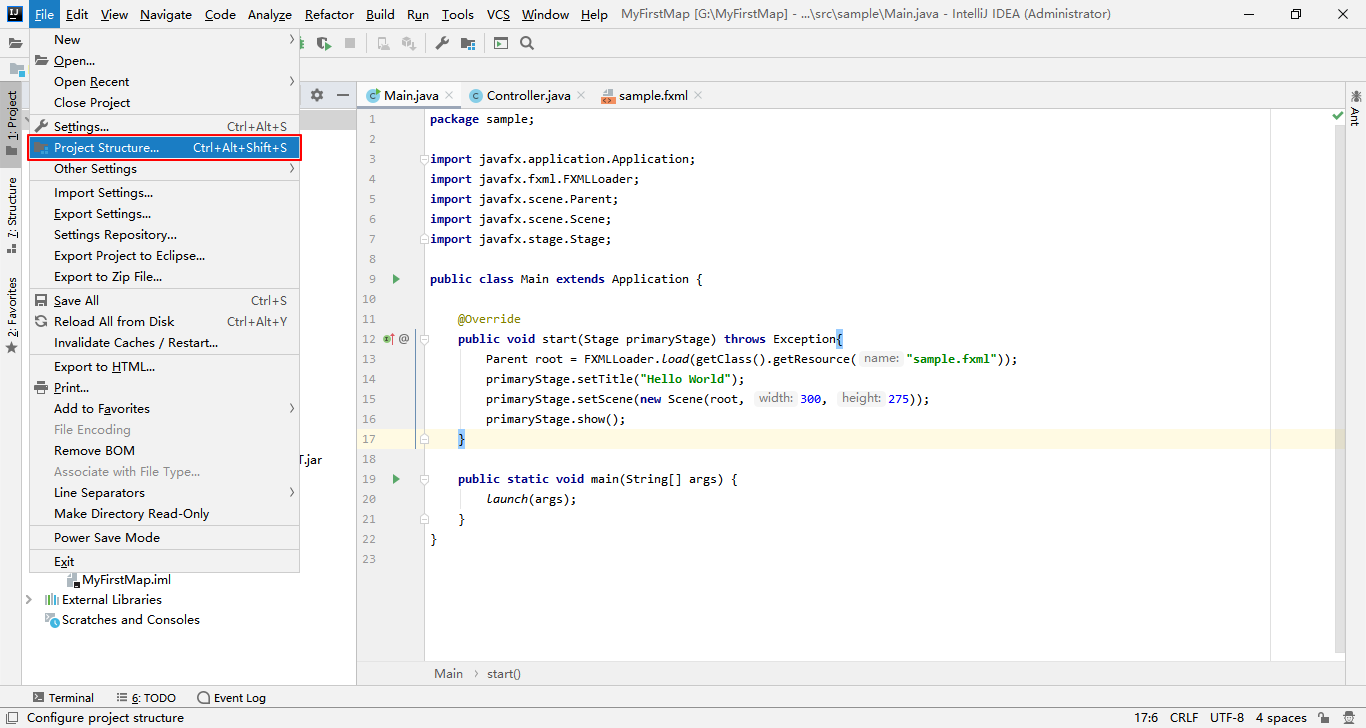This screenshot has width=1366, height=728.
Task: Open Project Structure toolbar folder icon
Action: [468, 43]
